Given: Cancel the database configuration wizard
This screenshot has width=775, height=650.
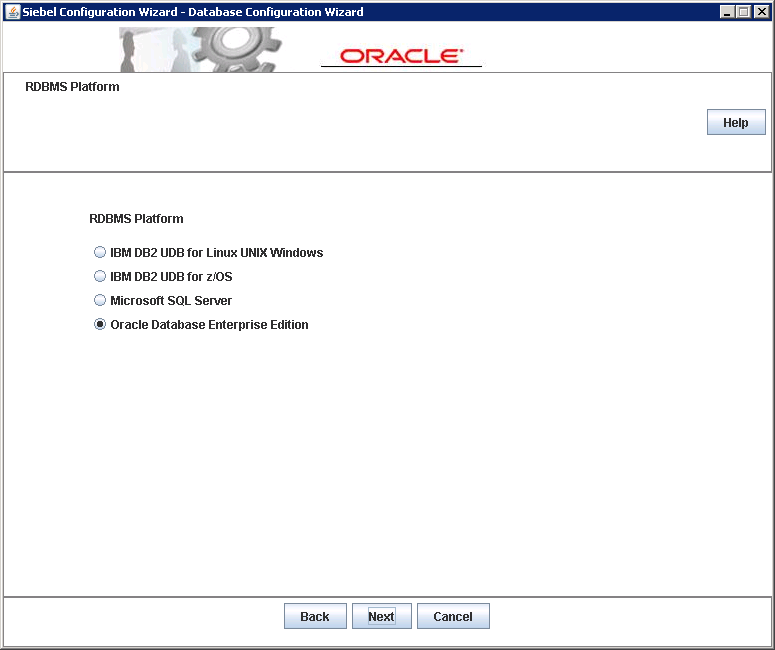Looking at the screenshot, I should pos(453,617).
